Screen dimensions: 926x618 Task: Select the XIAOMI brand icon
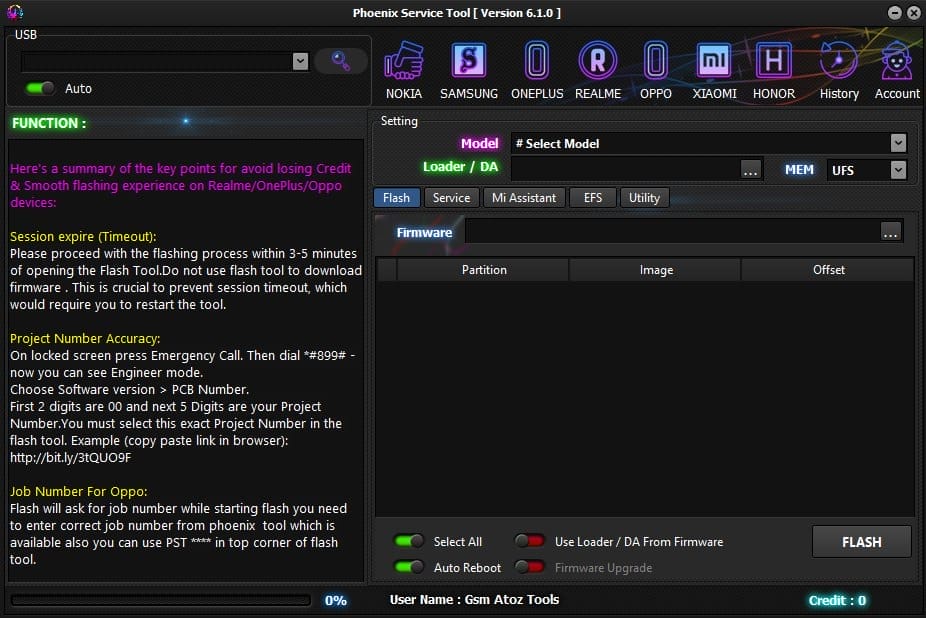pos(713,65)
